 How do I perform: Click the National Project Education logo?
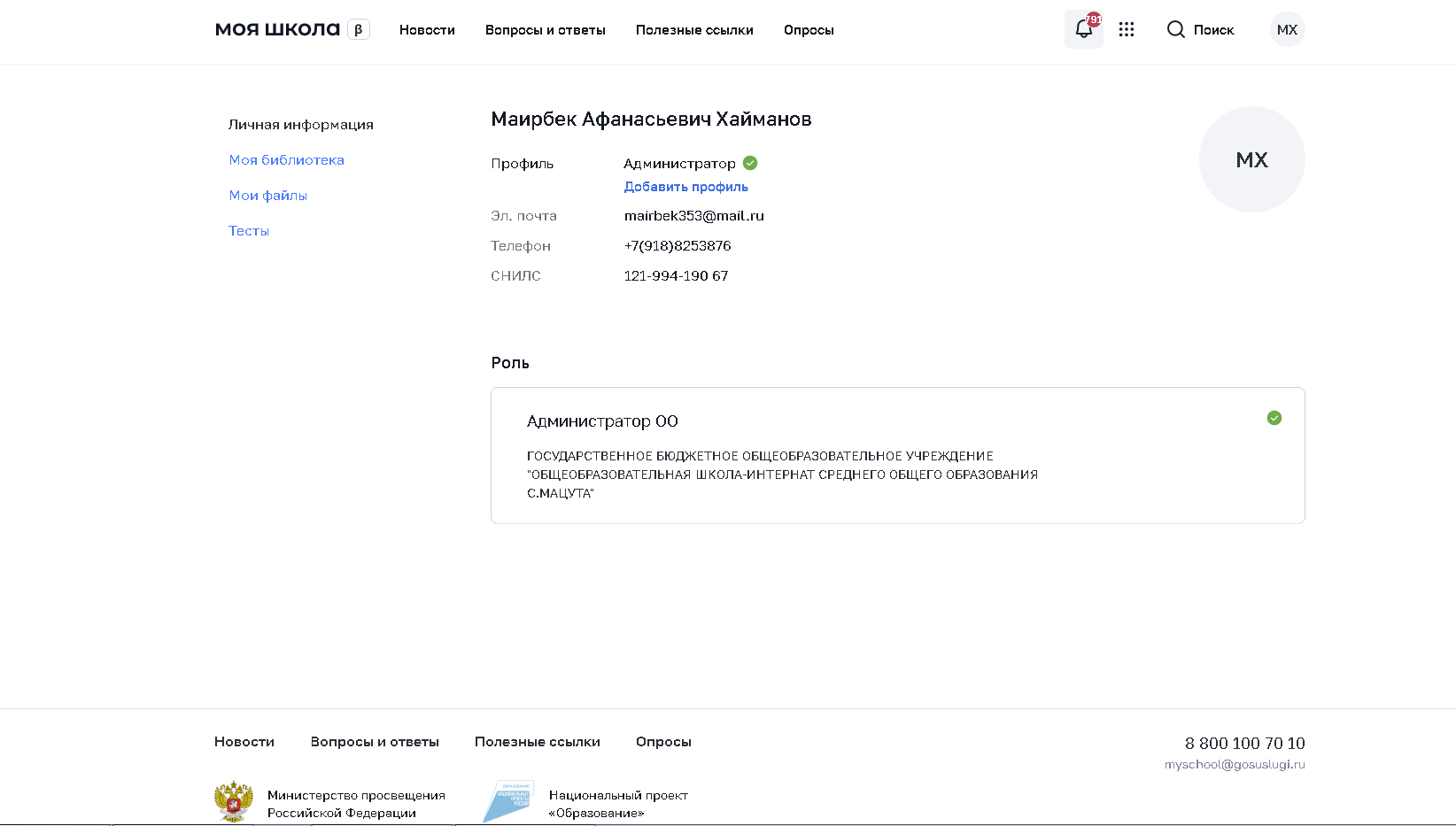click(x=508, y=801)
